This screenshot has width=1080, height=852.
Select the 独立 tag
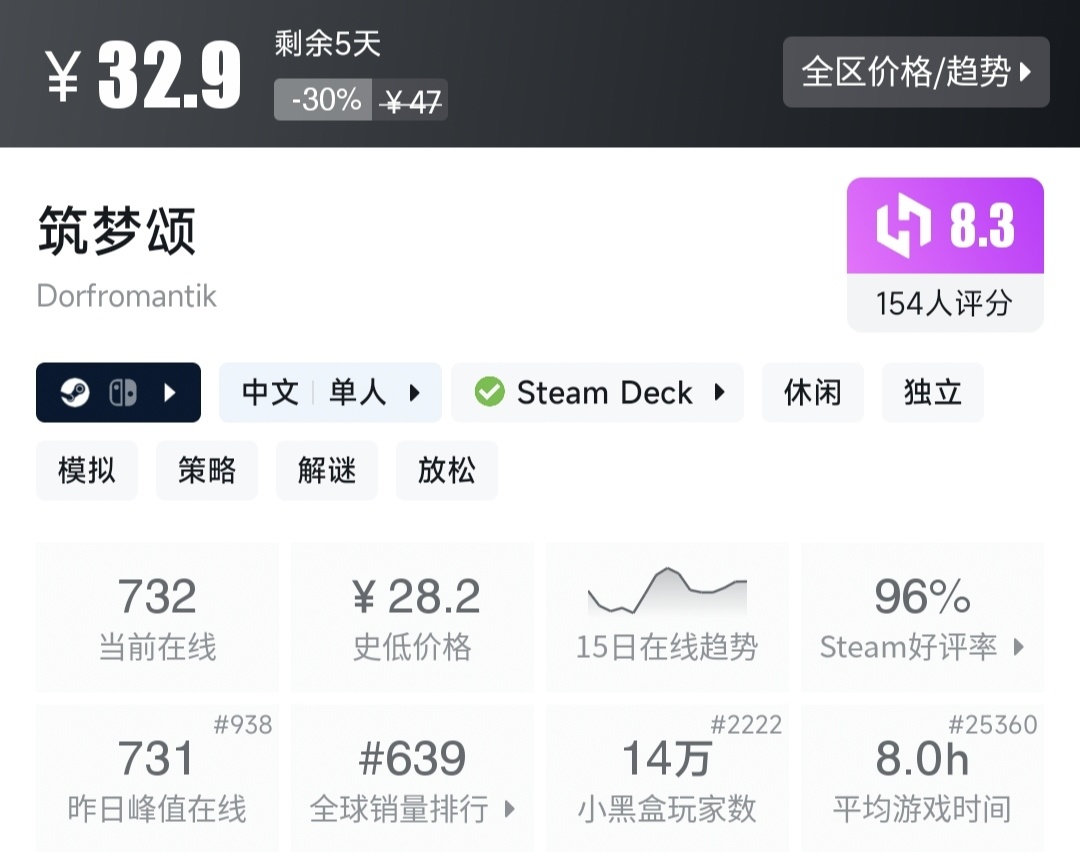pos(933,393)
